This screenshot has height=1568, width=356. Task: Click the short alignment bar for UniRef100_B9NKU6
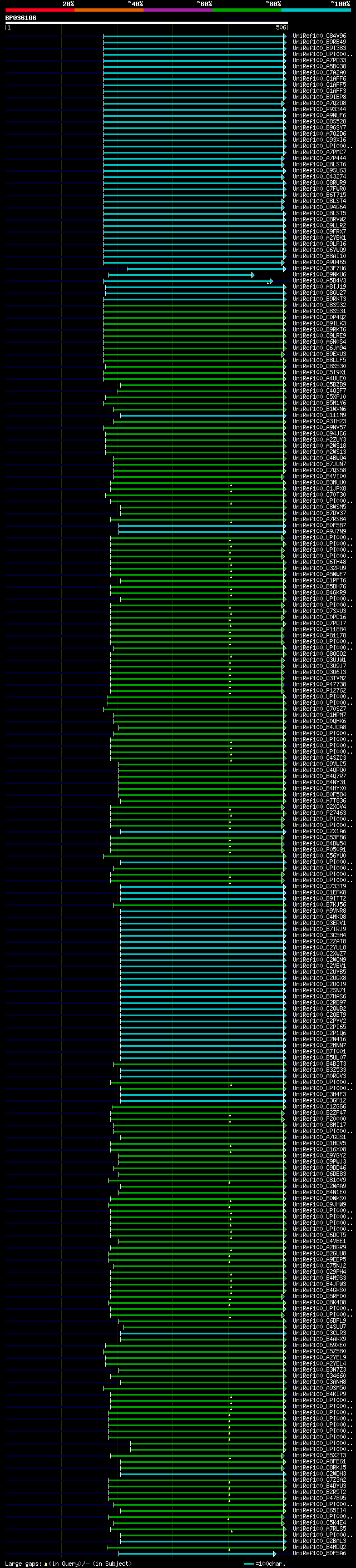(x=181, y=275)
